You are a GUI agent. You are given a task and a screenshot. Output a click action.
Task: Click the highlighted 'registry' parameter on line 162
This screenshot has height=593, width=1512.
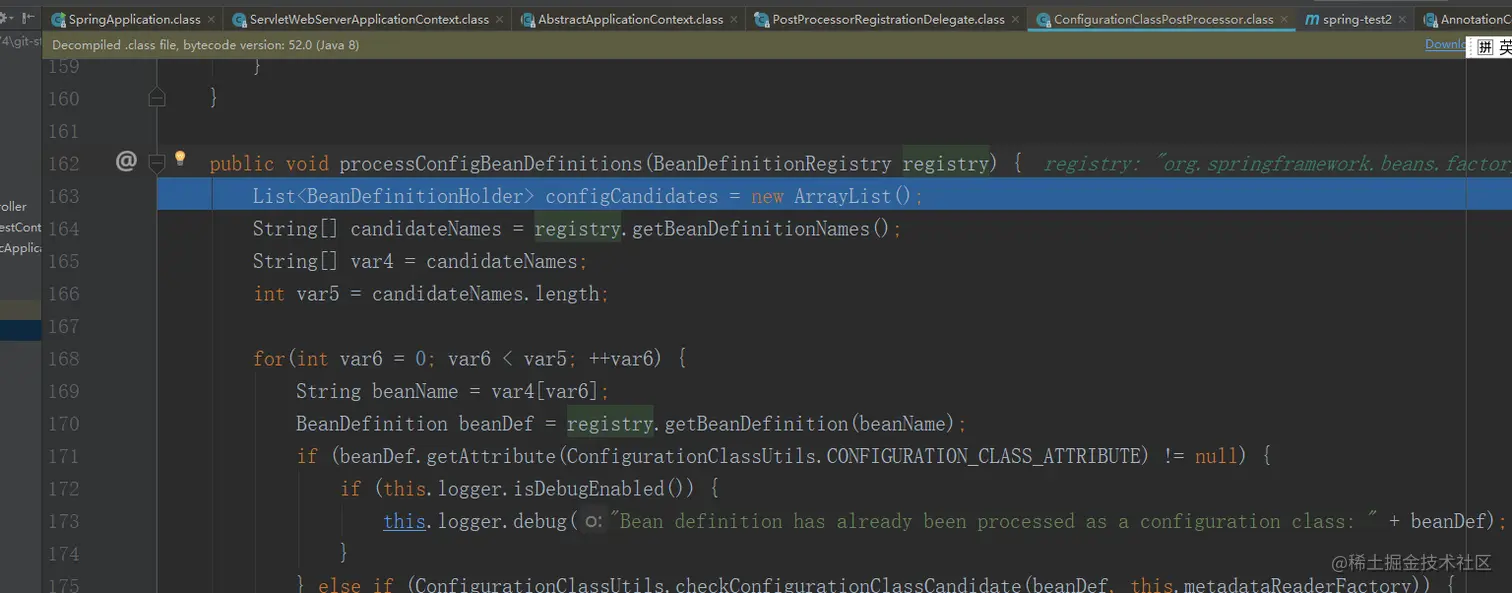coord(946,163)
